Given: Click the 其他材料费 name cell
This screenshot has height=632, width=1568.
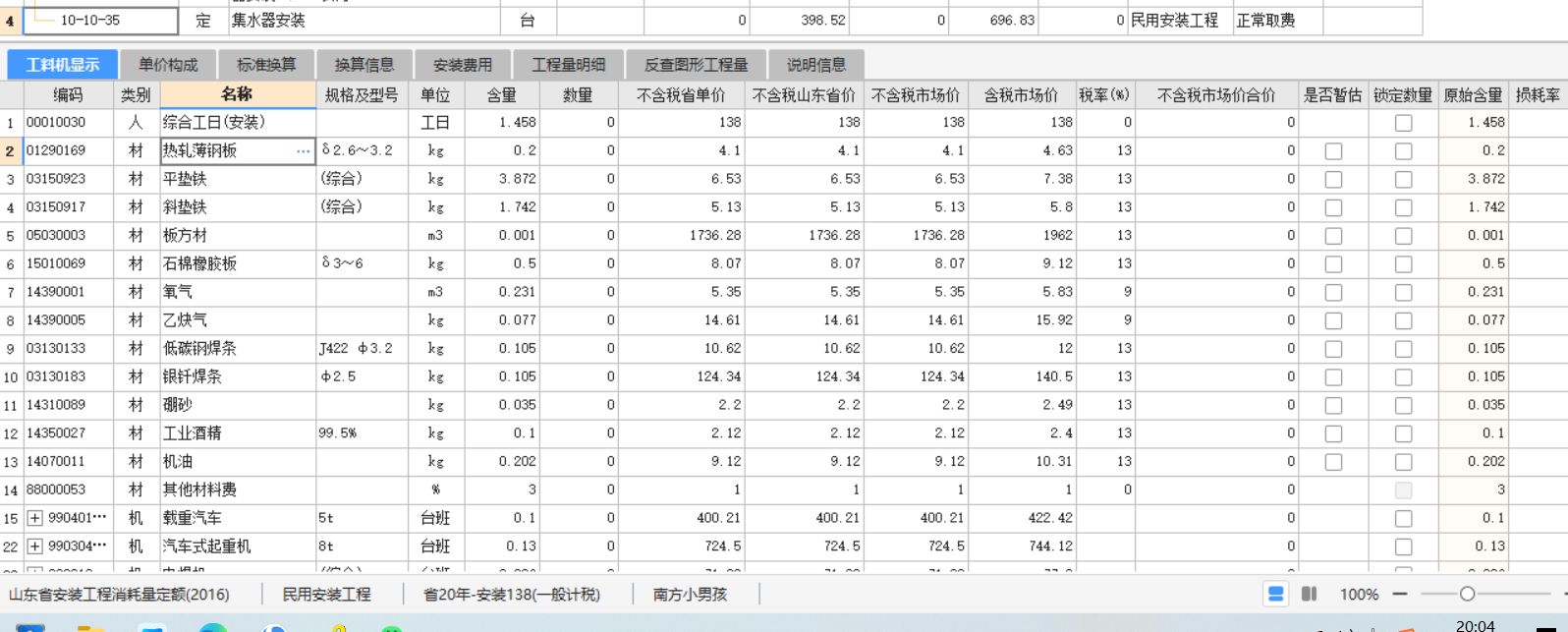Looking at the screenshot, I should [237, 489].
